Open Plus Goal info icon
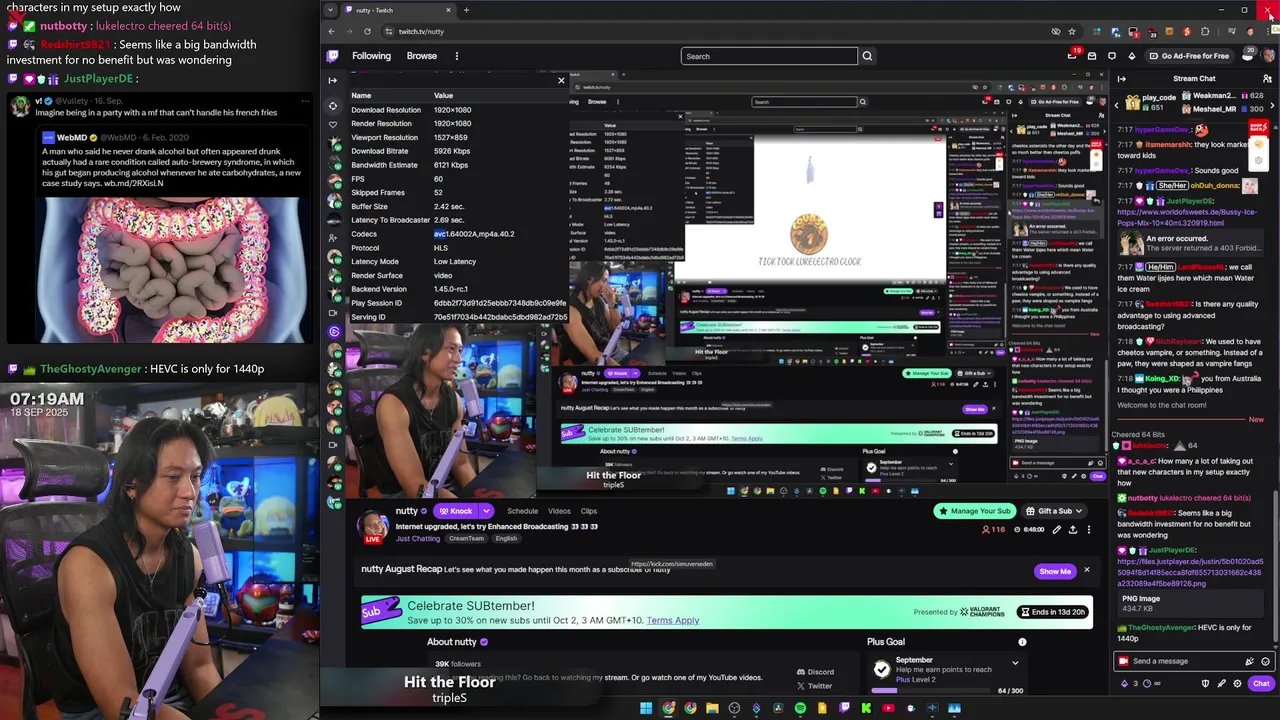 (x=1022, y=642)
